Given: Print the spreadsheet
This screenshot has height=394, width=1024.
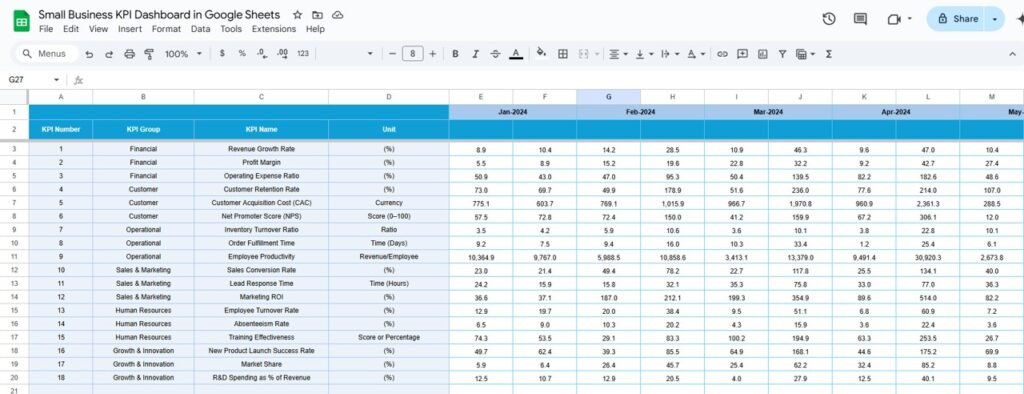Looking at the screenshot, I should (129, 54).
